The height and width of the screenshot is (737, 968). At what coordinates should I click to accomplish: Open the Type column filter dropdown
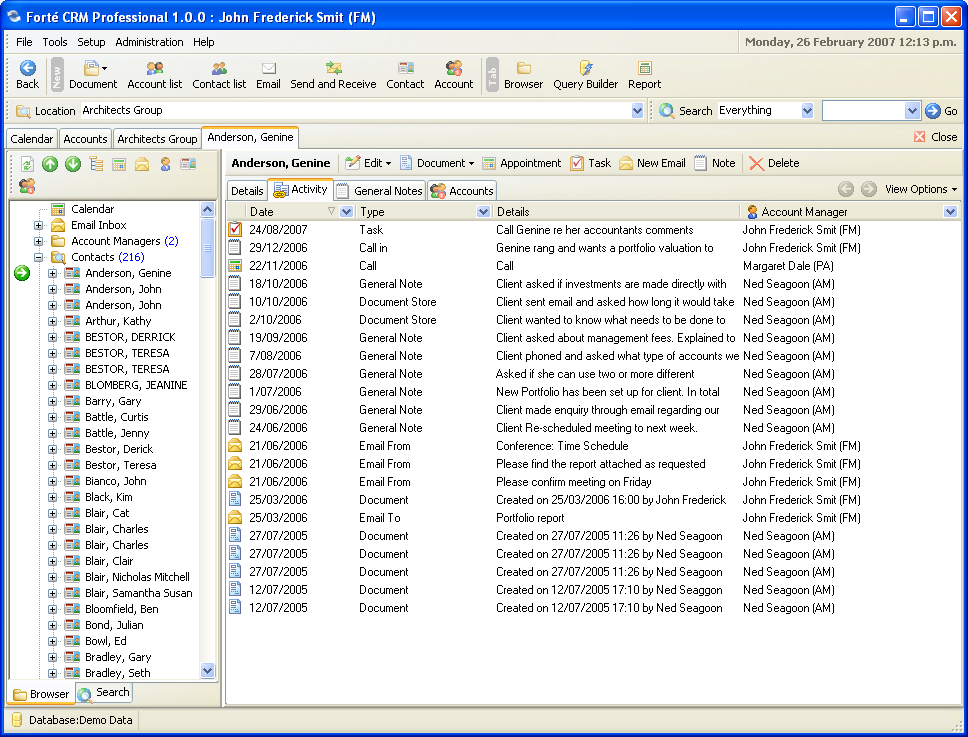[484, 212]
